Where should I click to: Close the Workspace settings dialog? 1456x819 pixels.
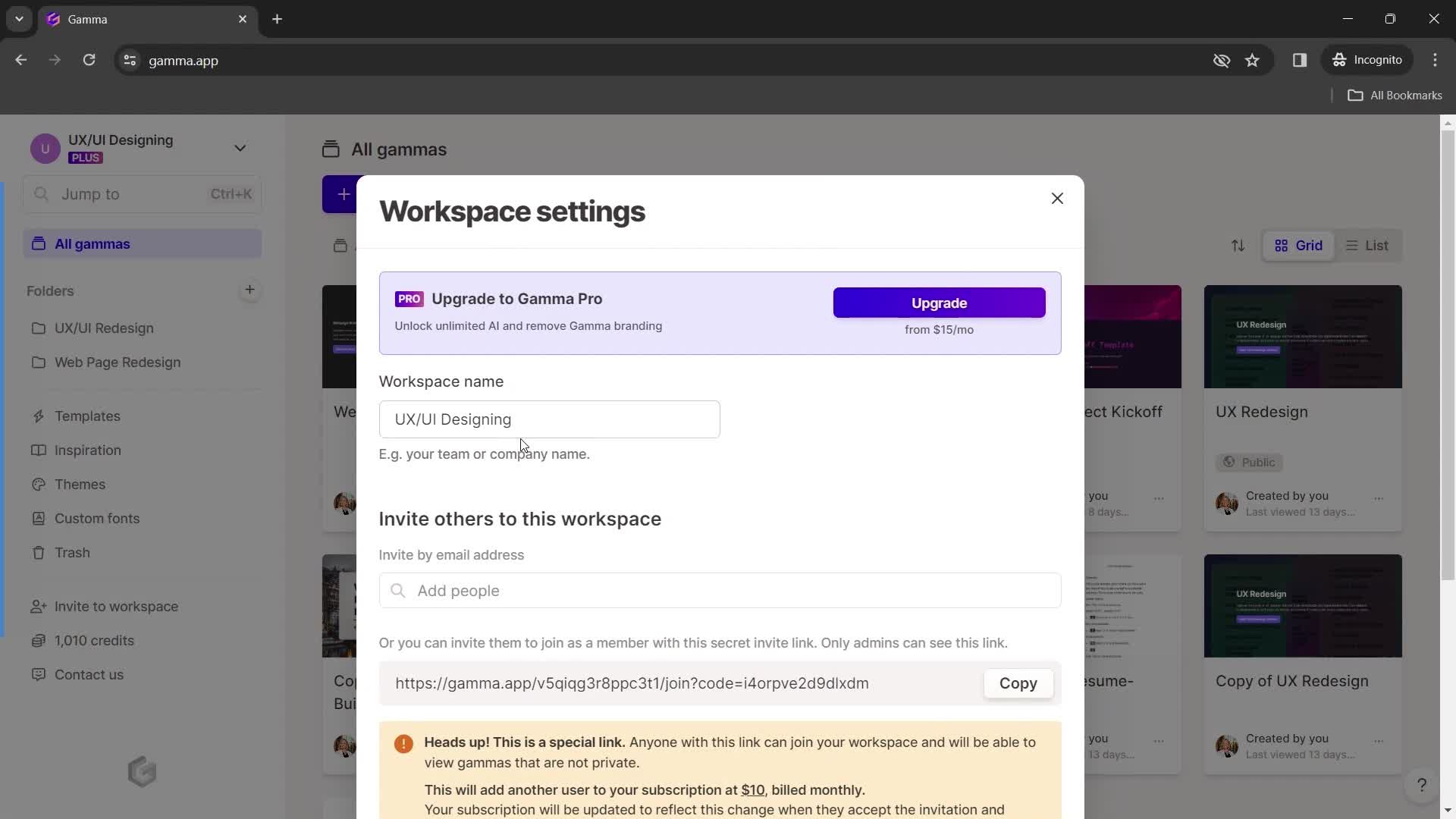pyautogui.click(x=1057, y=199)
